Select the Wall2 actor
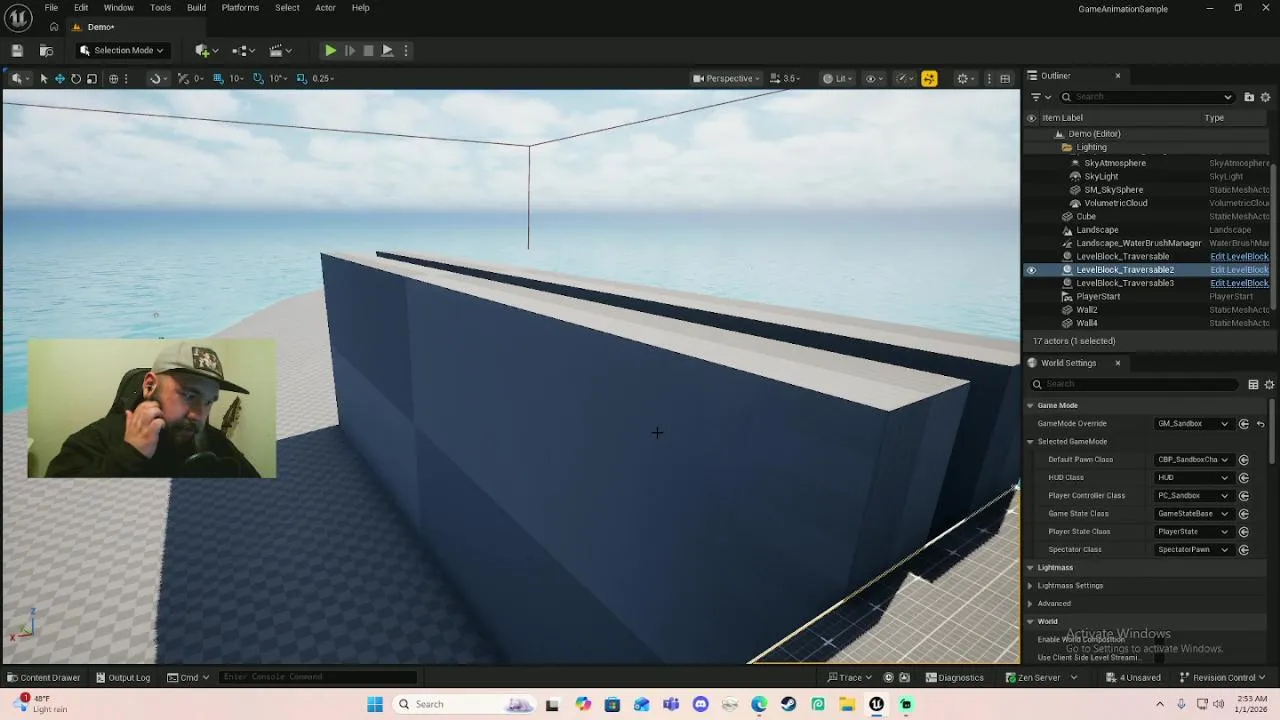The height and width of the screenshot is (720, 1280). tap(1086, 310)
